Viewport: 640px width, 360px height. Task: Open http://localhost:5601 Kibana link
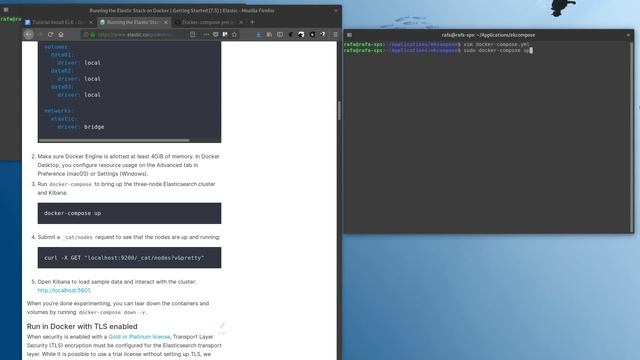[64, 290]
